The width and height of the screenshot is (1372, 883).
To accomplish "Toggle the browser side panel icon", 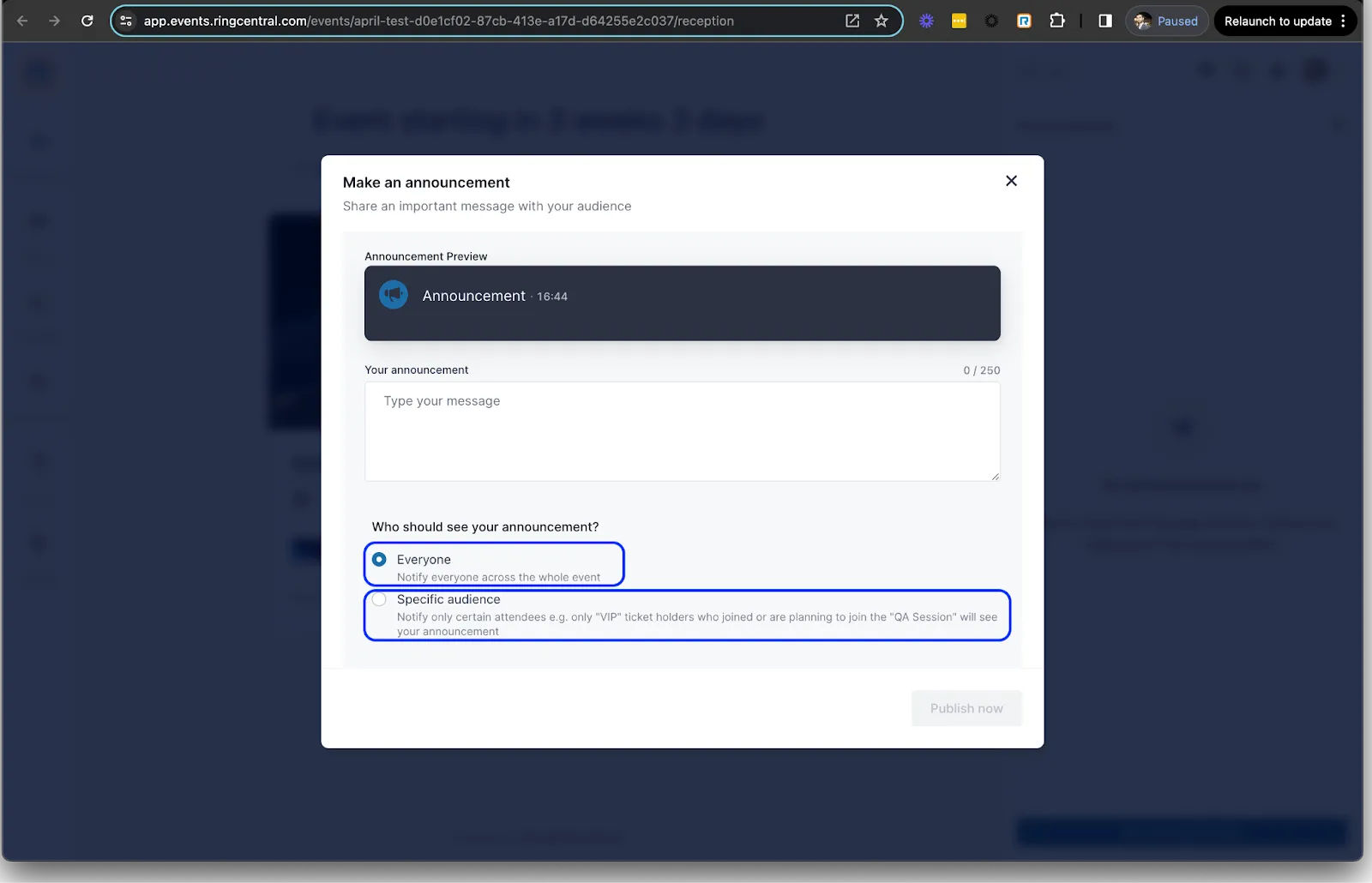I will click(1105, 21).
